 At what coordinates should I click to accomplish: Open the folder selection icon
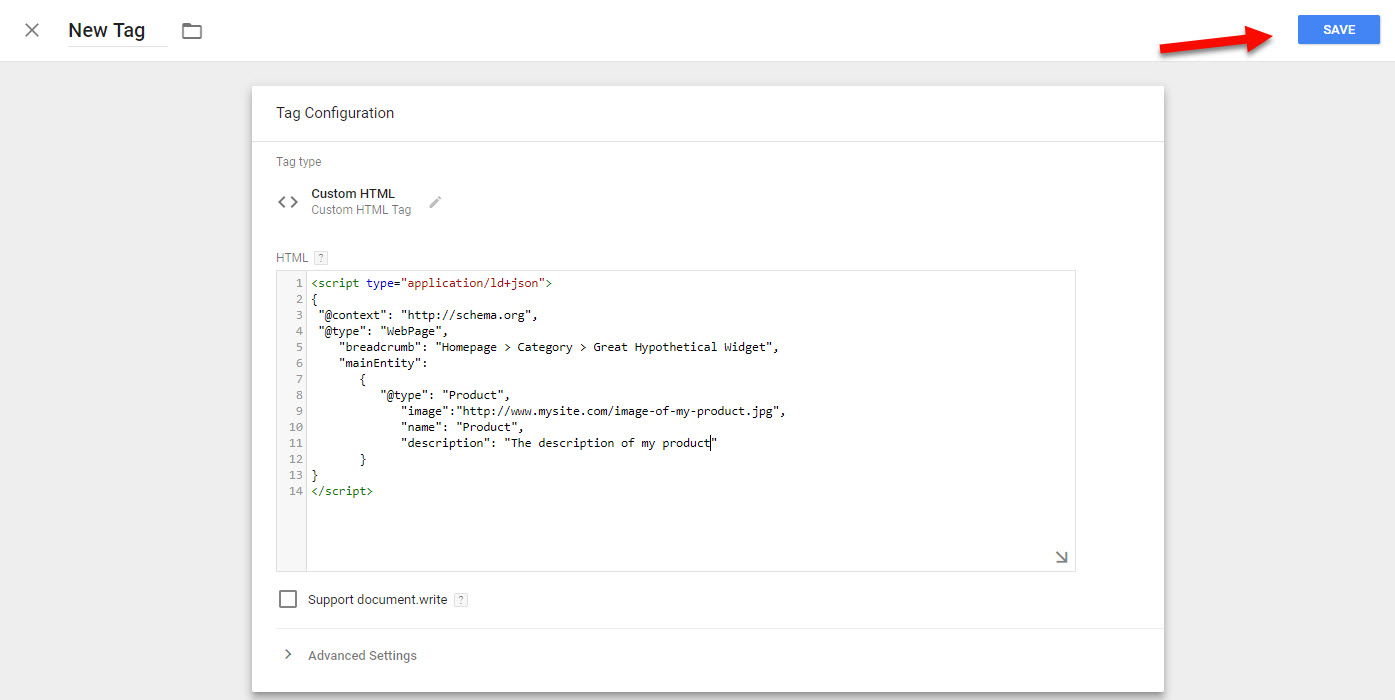pos(192,31)
